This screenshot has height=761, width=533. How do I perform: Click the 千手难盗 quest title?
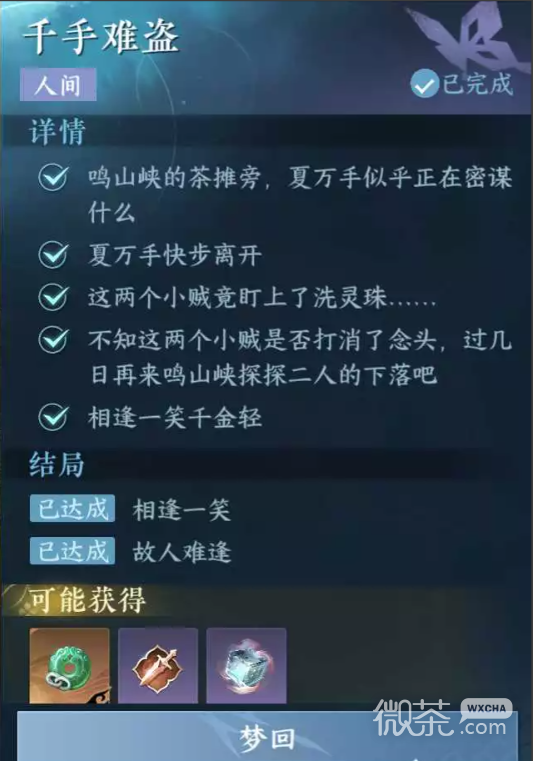coord(101,37)
